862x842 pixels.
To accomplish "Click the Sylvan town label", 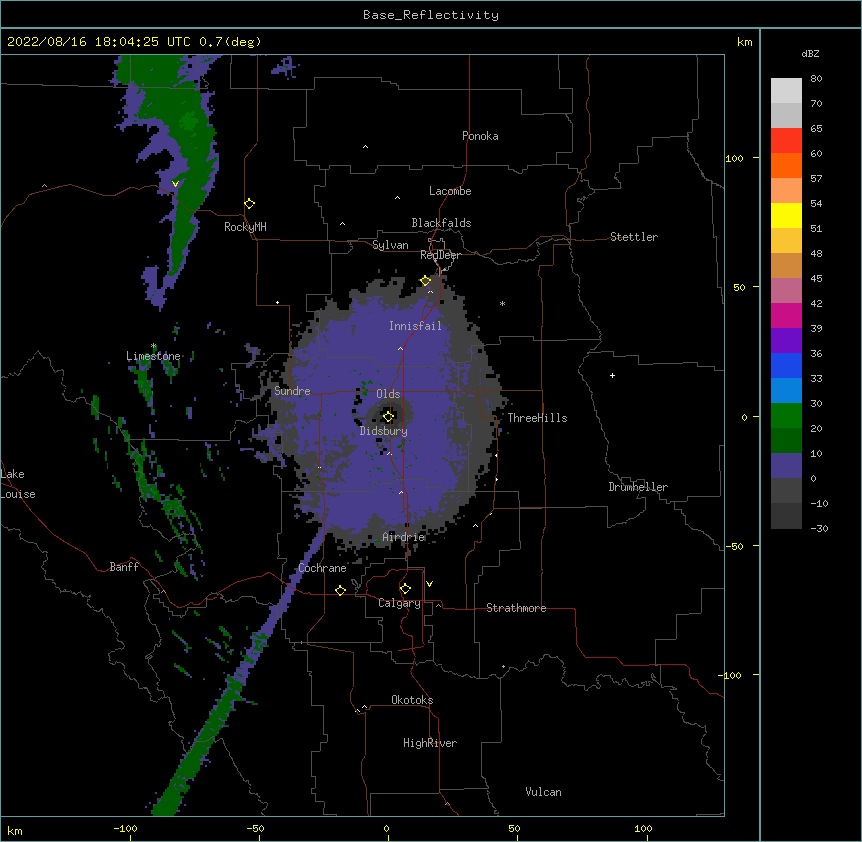I will pos(390,245).
